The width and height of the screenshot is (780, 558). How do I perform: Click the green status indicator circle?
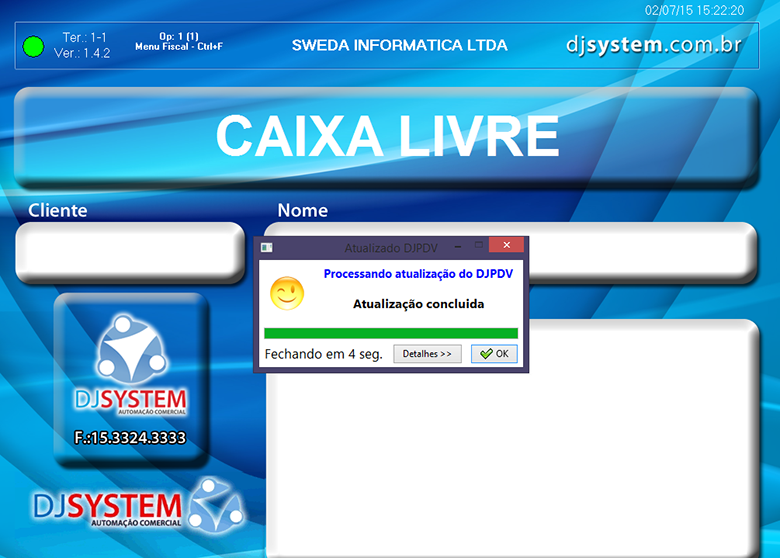point(34,46)
